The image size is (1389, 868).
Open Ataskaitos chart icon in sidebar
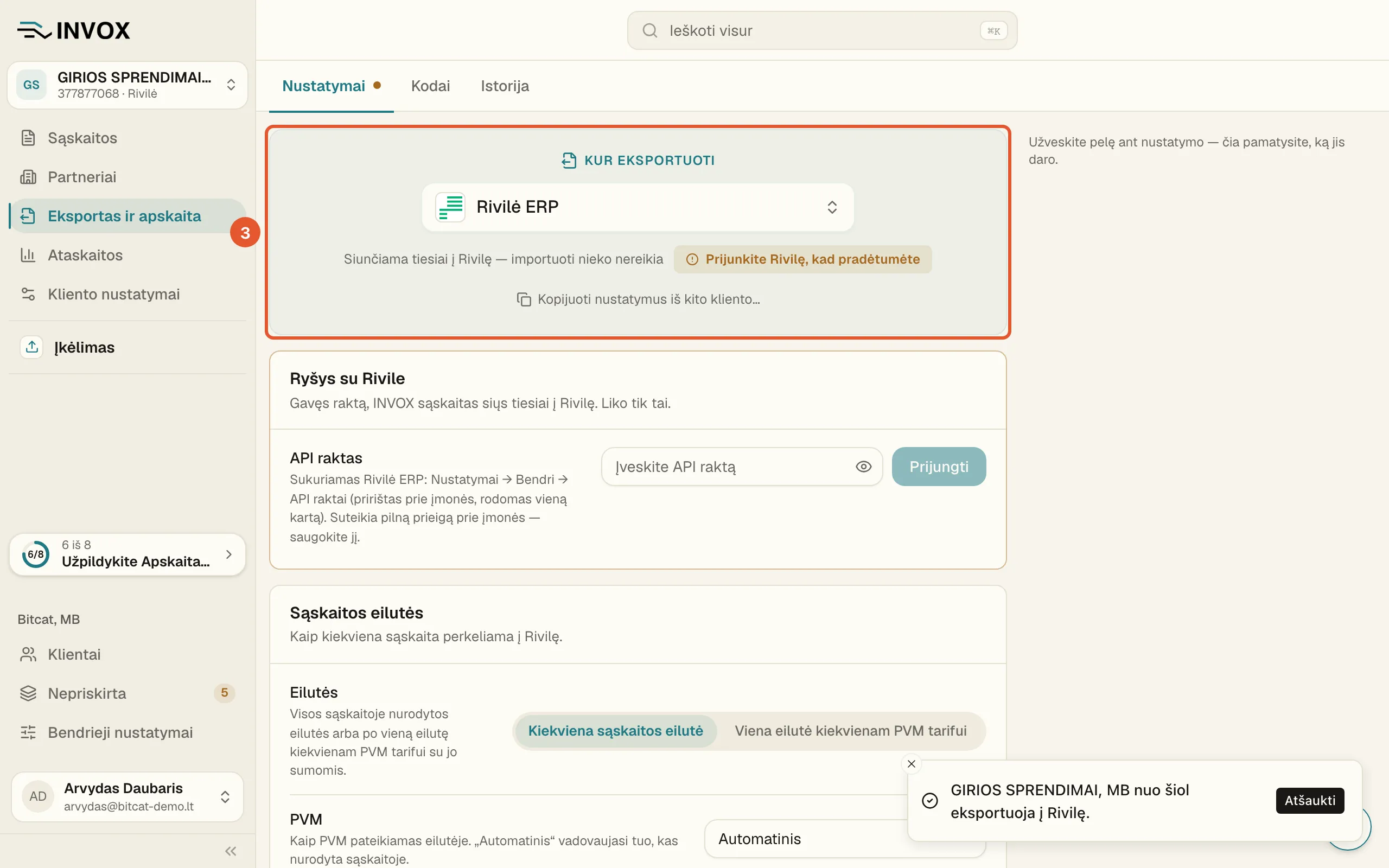coord(28,255)
